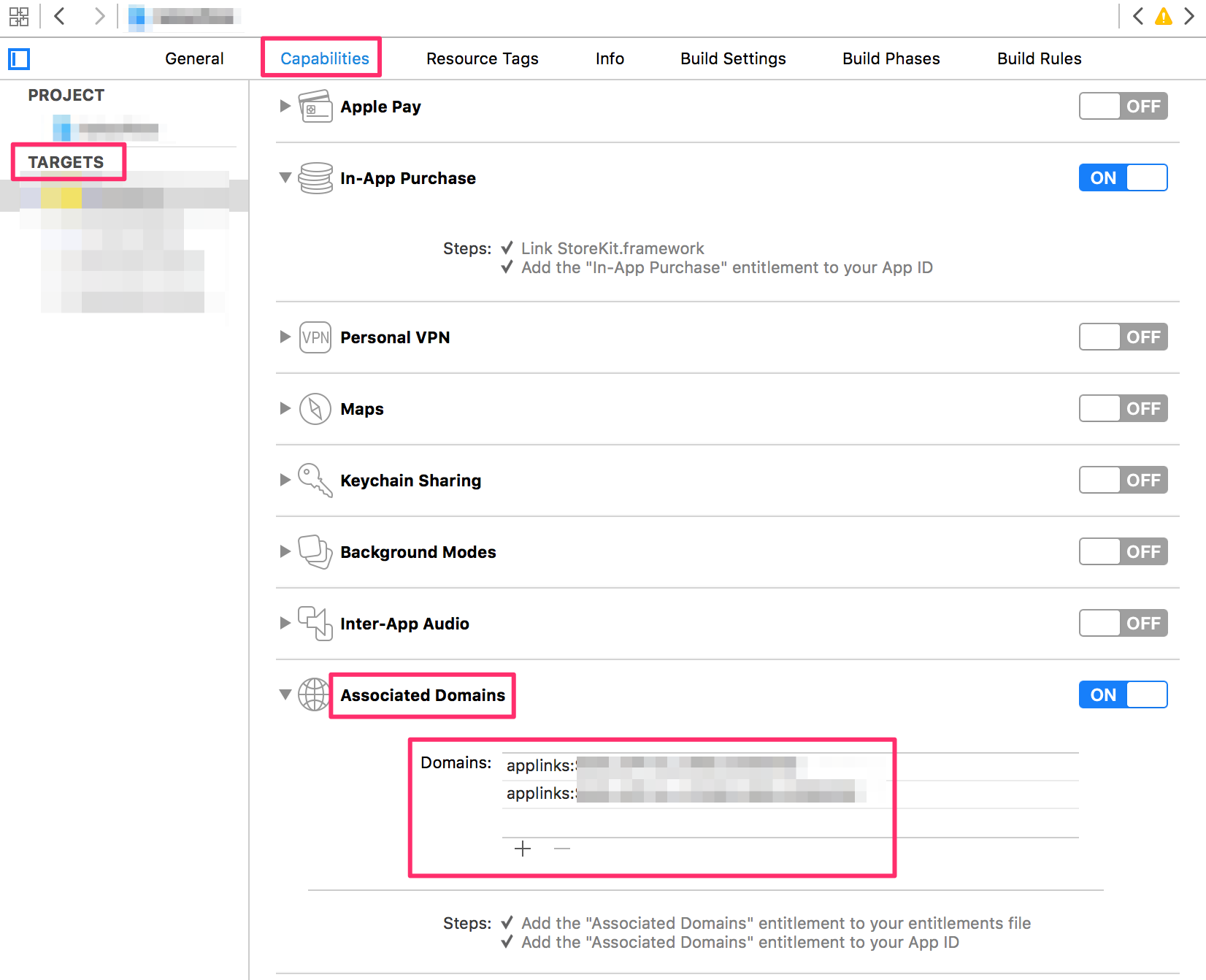Open the Resource Tags tab
The height and width of the screenshot is (980, 1206).
click(x=483, y=59)
